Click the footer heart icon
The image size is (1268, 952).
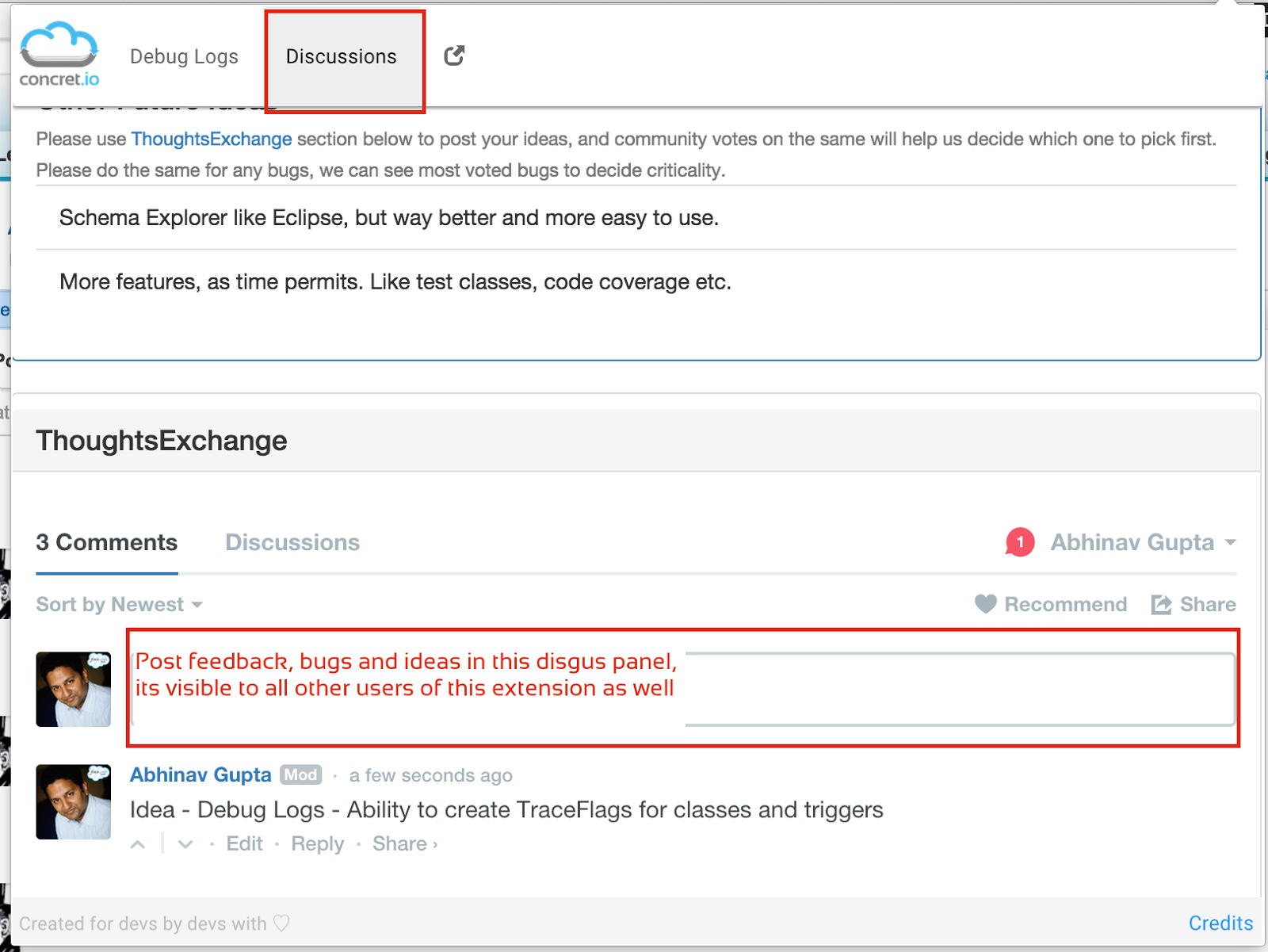[x=281, y=923]
